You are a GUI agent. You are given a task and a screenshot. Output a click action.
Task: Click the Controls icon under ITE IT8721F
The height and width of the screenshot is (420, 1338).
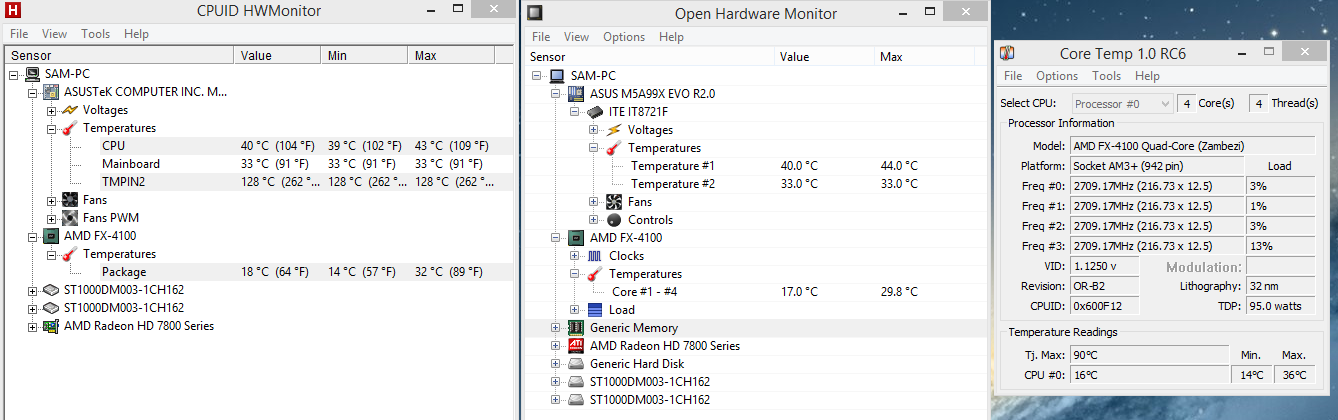click(614, 220)
